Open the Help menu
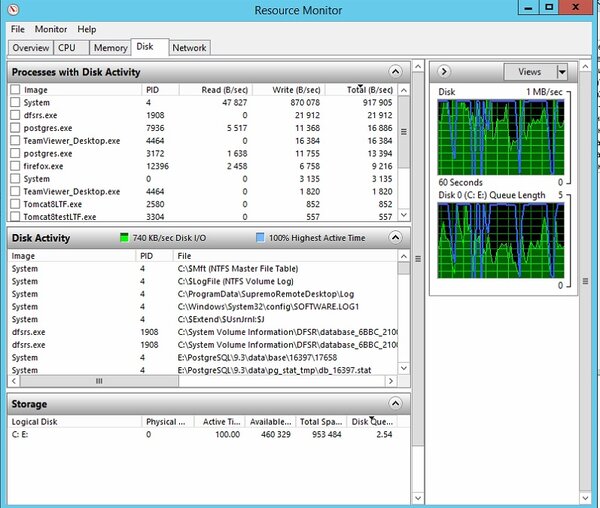 click(x=87, y=29)
